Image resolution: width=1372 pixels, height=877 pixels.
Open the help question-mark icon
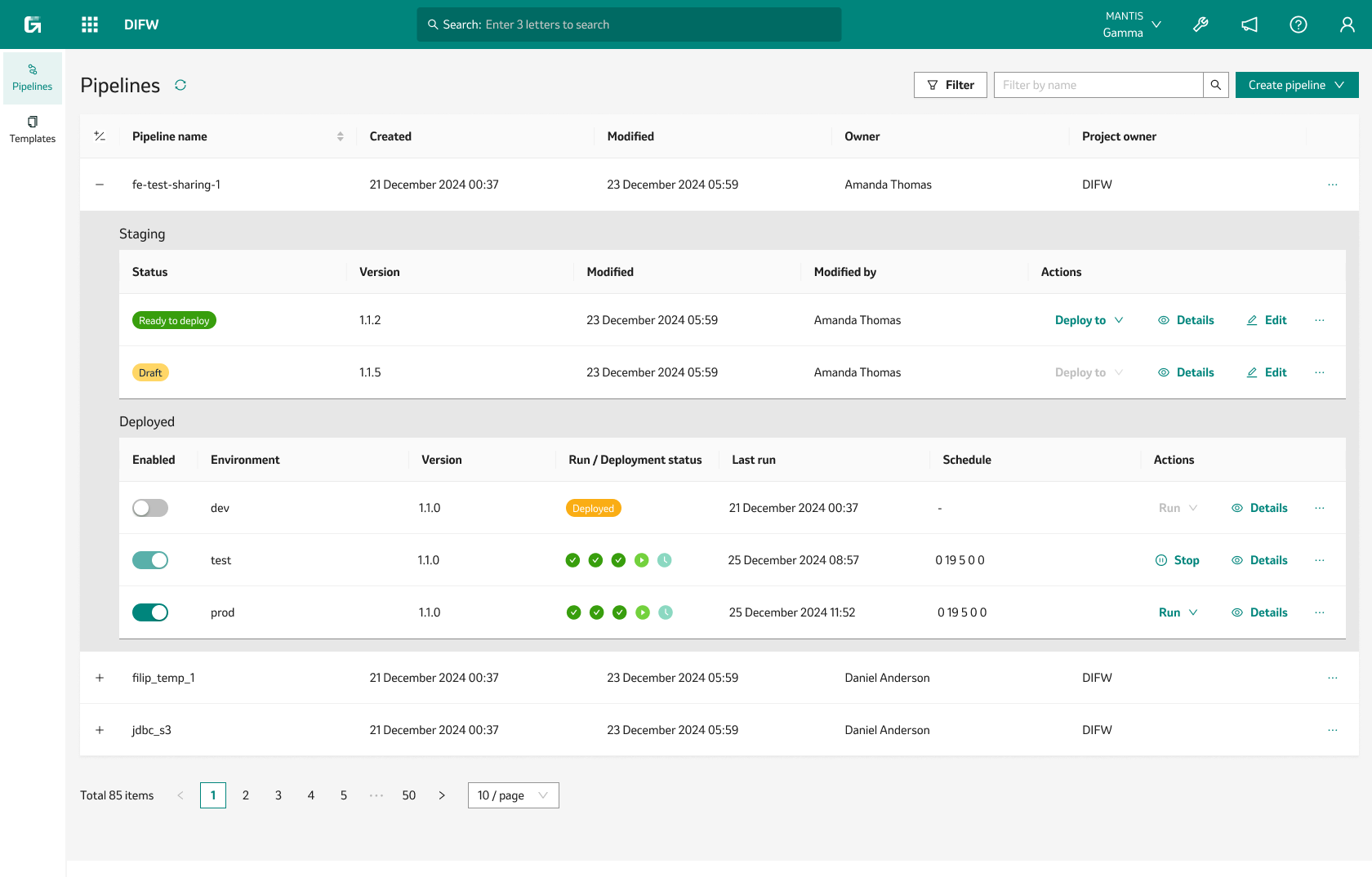(1298, 24)
